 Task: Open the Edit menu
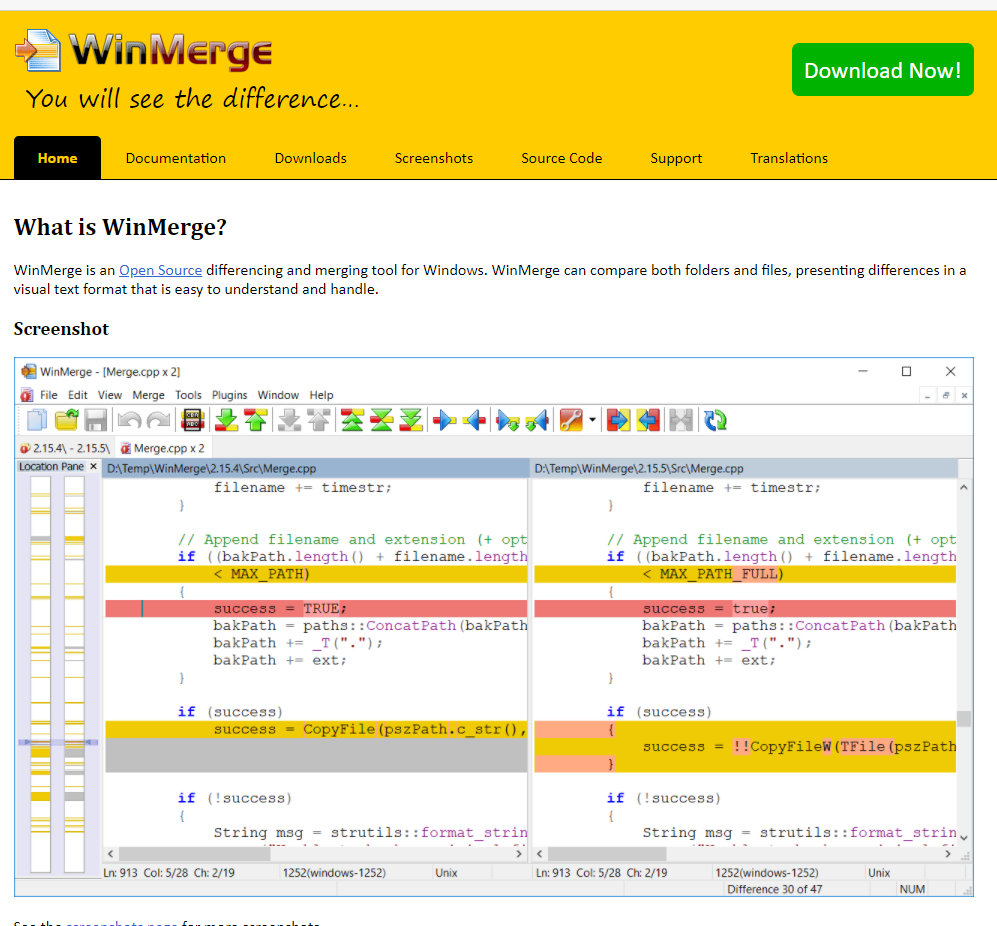pyautogui.click(x=78, y=395)
